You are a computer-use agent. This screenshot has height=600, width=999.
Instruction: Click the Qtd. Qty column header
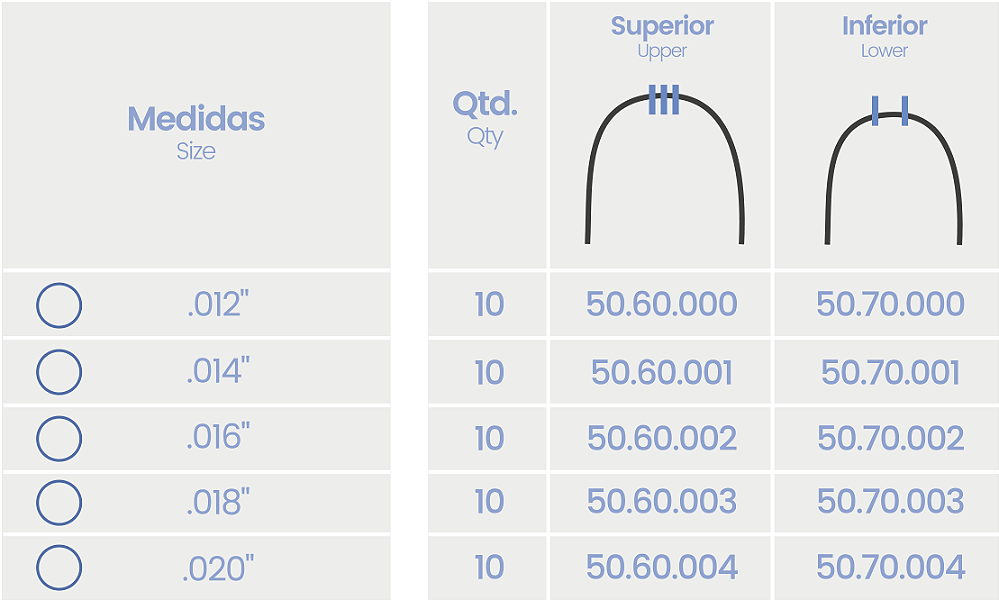pos(485,118)
